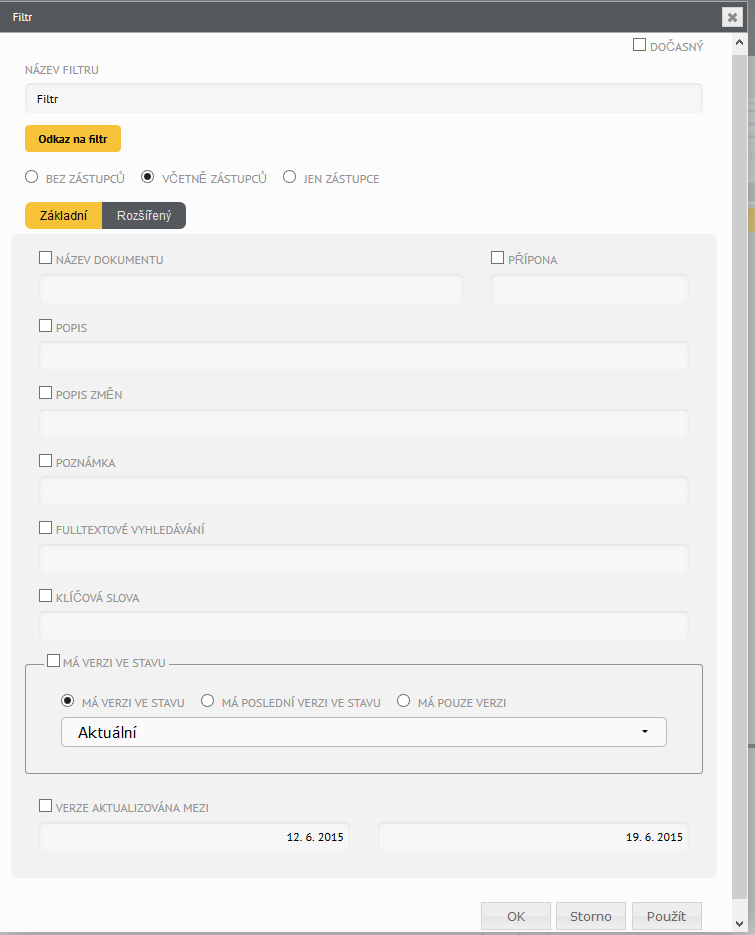This screenshot has width=755, height=935.
Task: Enable VERZE AKTUALIZOVÁNA MEZI checkbox
Action: tap(45, 806)
